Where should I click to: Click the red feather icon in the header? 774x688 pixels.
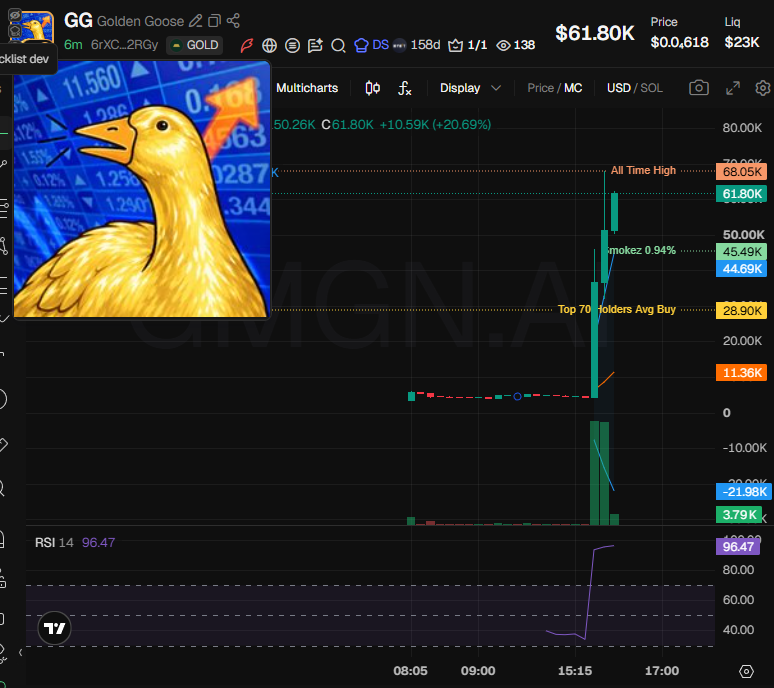(x=246, y=45)
